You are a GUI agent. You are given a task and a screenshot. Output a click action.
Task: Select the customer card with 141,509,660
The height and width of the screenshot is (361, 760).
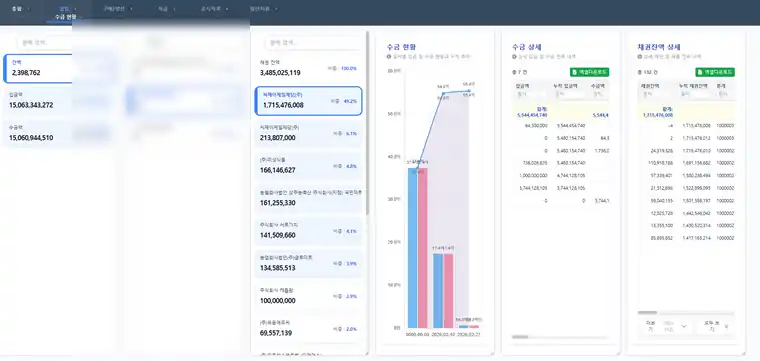(x=308, y=231)
